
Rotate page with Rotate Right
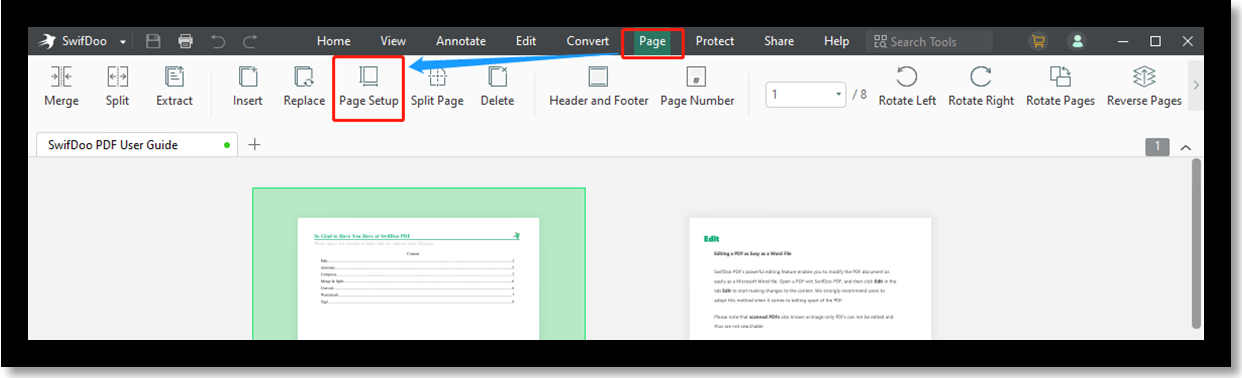[x=981, y=86]
